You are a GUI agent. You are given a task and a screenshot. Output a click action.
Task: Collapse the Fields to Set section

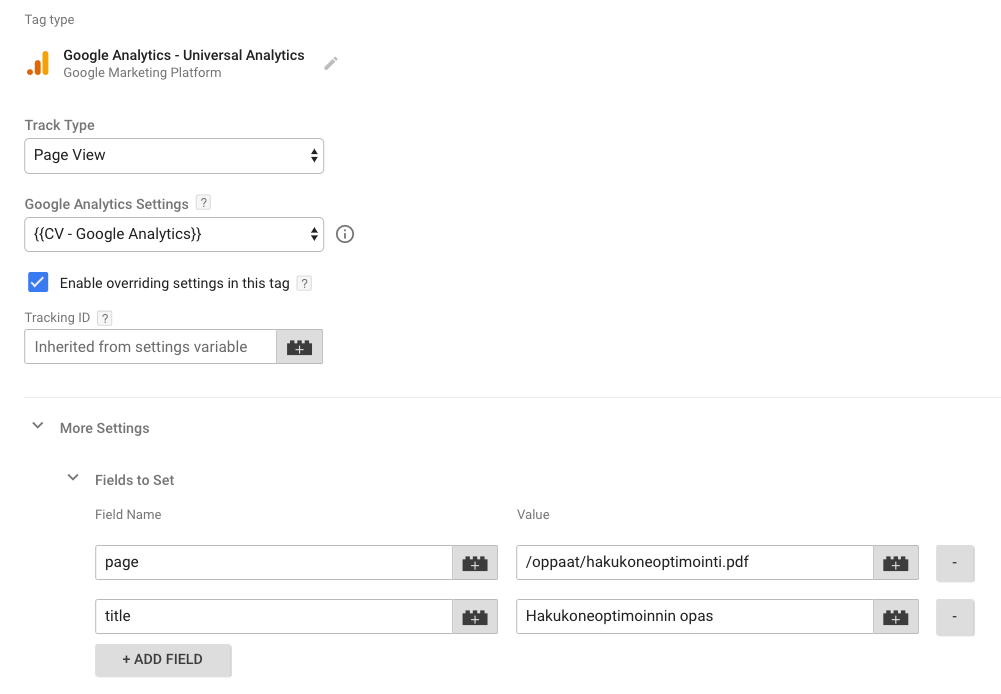click(73, 478)
